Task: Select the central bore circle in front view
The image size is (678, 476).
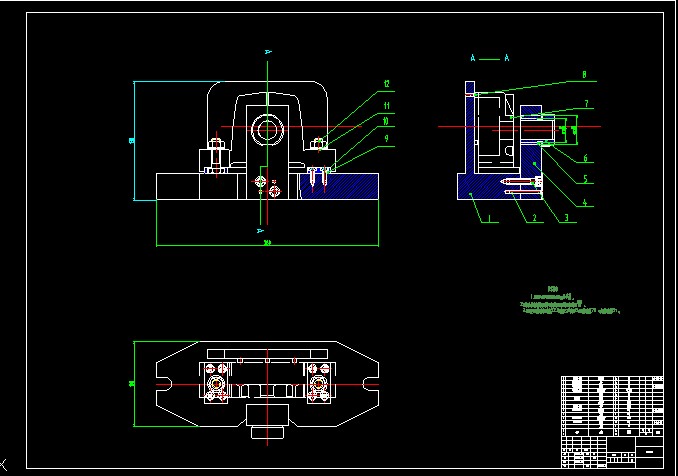Action: 267,130
